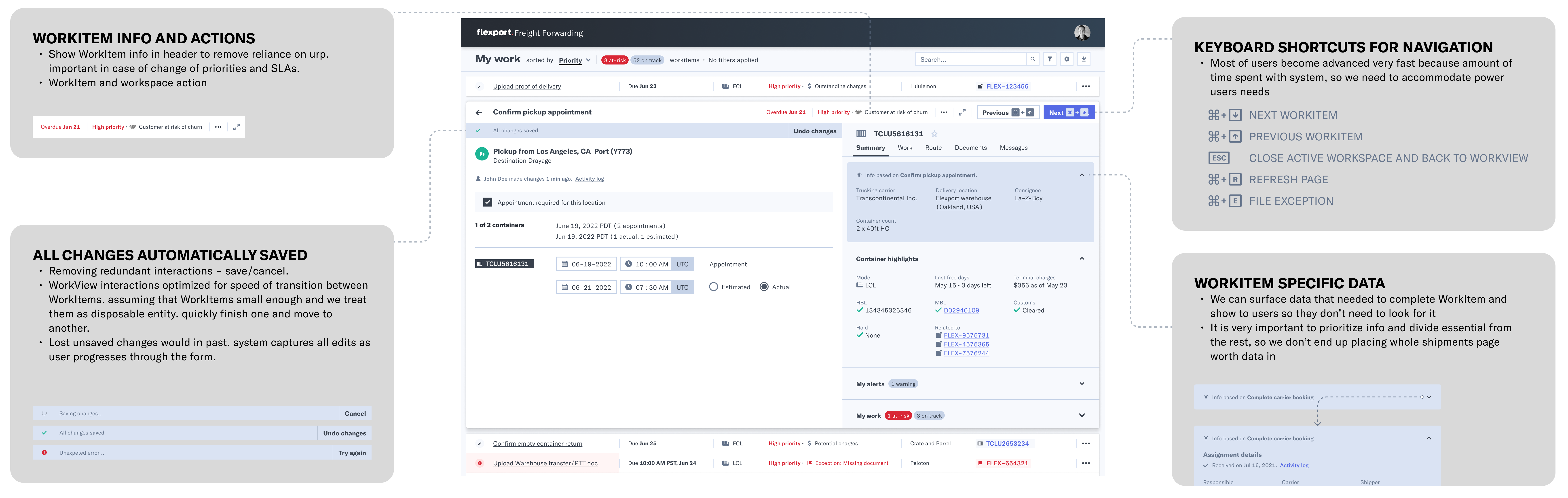
Task: Open the Flexport warehouse (Oakland, USA) link
Action: (x=963, y=203)
